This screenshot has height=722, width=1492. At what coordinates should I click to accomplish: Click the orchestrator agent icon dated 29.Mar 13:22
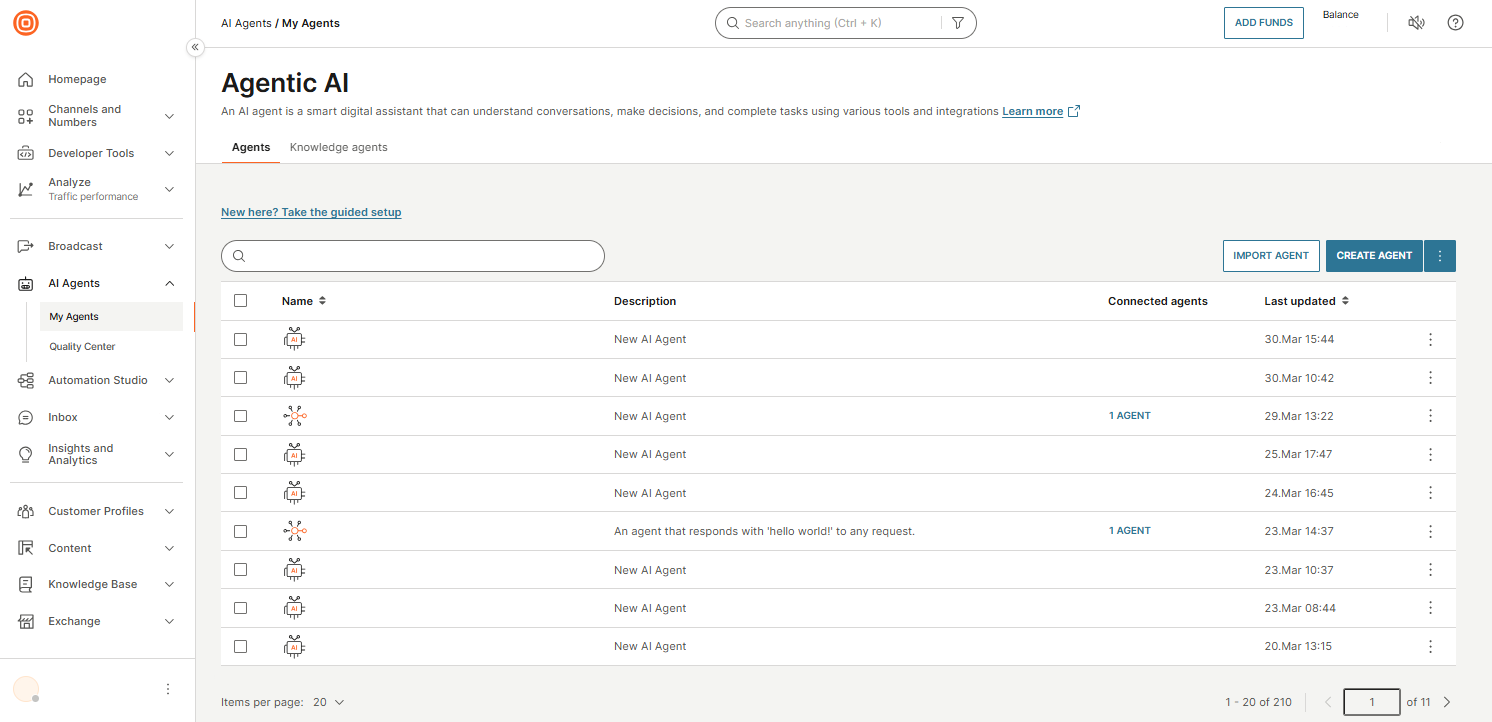[x=294, y=416]
